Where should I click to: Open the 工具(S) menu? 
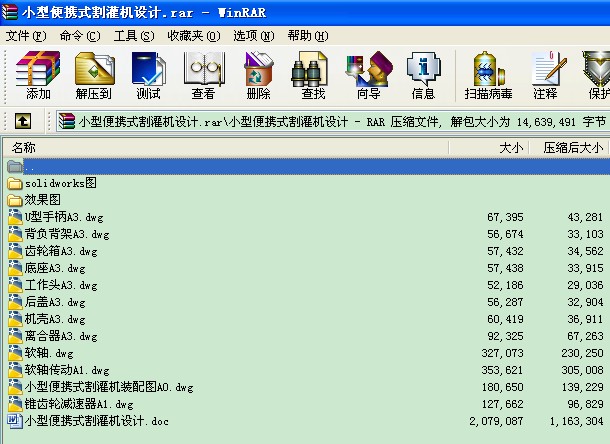(133, 36)
